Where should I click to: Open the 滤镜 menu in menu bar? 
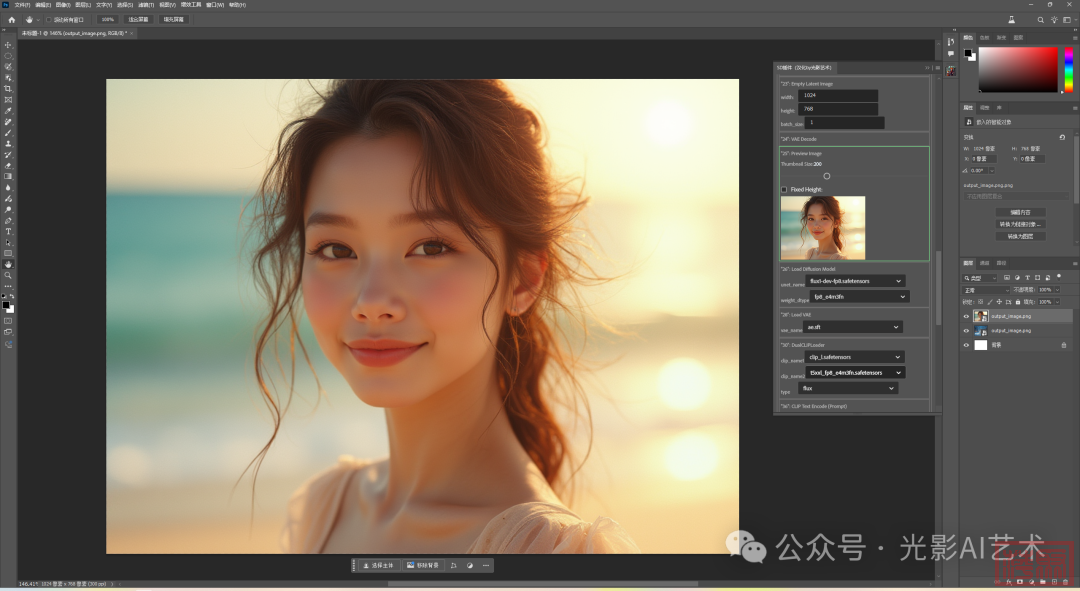point(145,4)
